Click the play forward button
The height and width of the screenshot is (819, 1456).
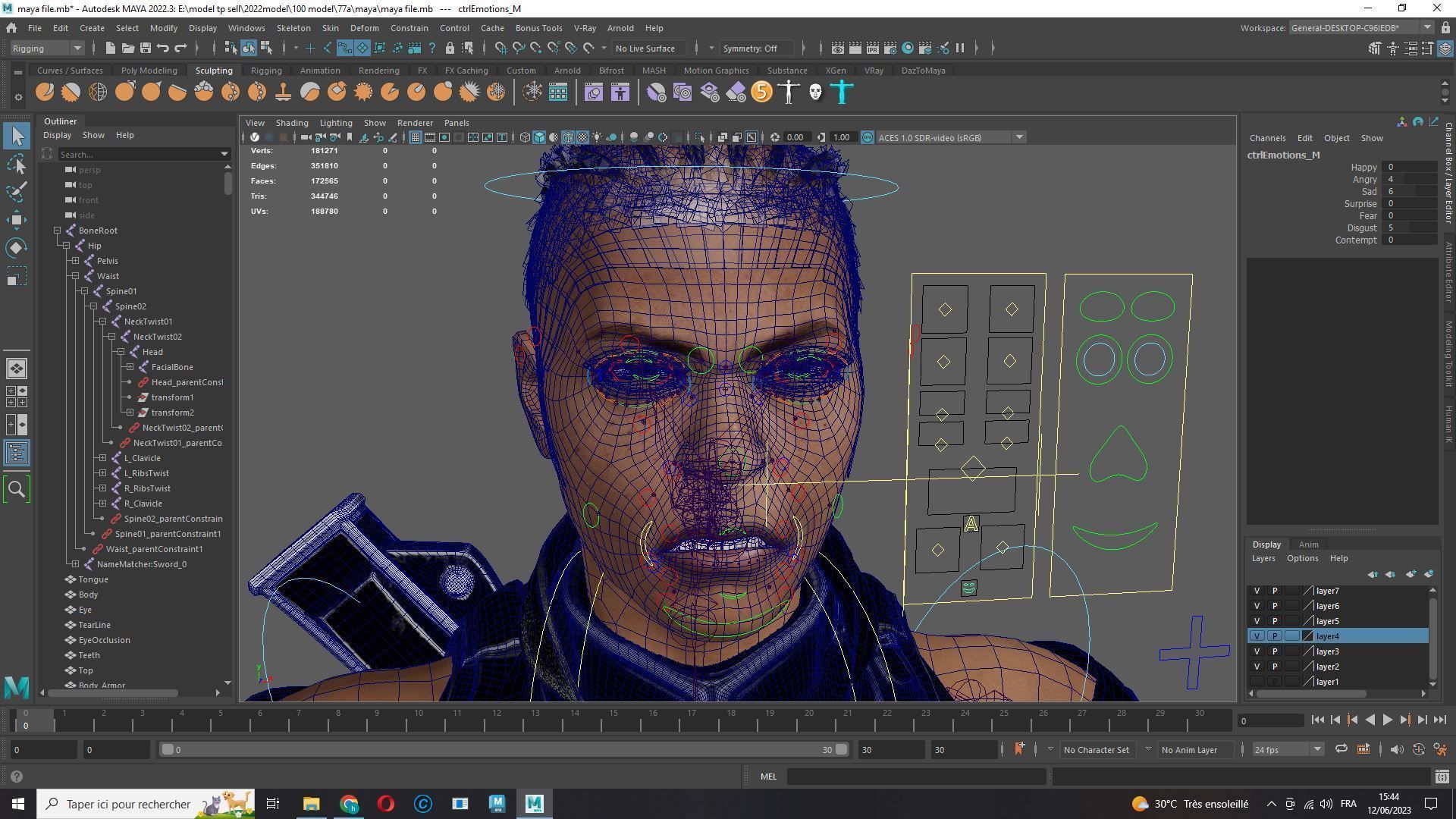pos(1387,720)
